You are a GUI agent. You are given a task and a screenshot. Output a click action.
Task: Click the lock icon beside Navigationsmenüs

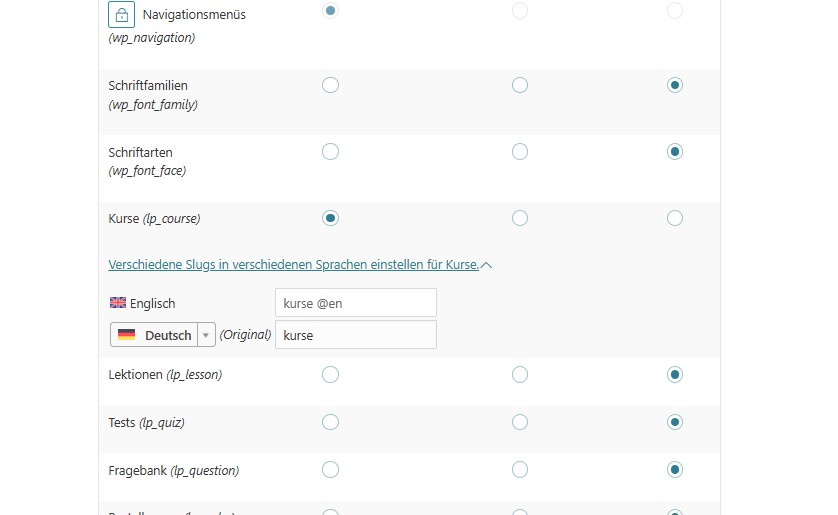(x=121, y=15)
